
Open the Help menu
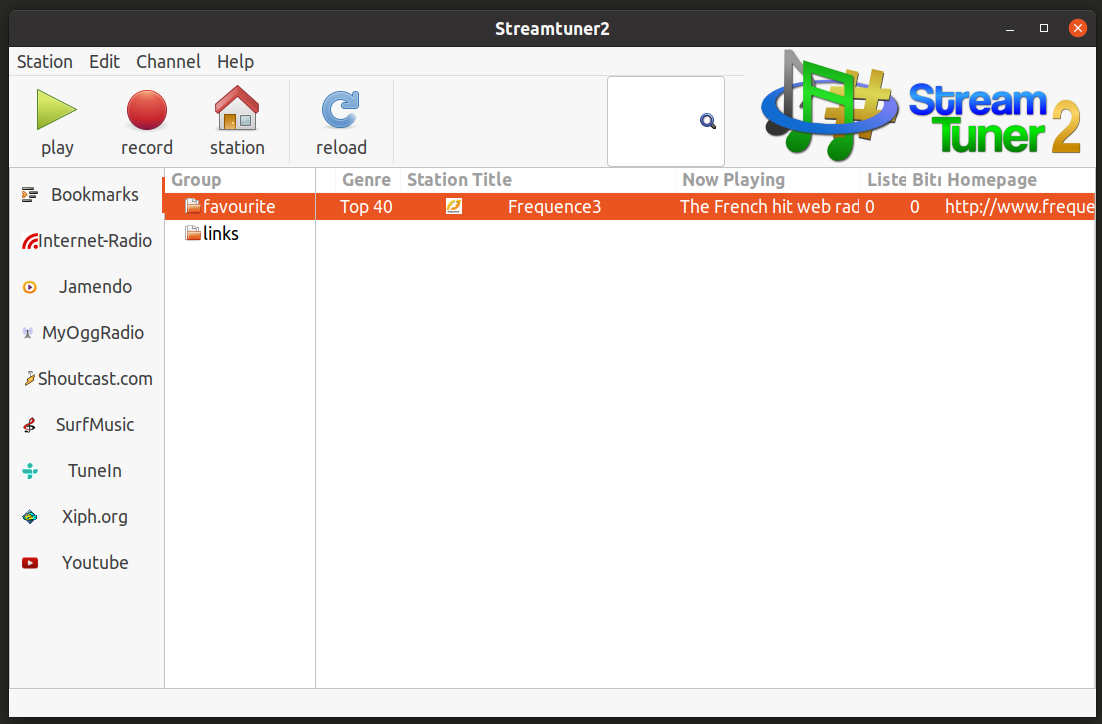tap(235, 62)
